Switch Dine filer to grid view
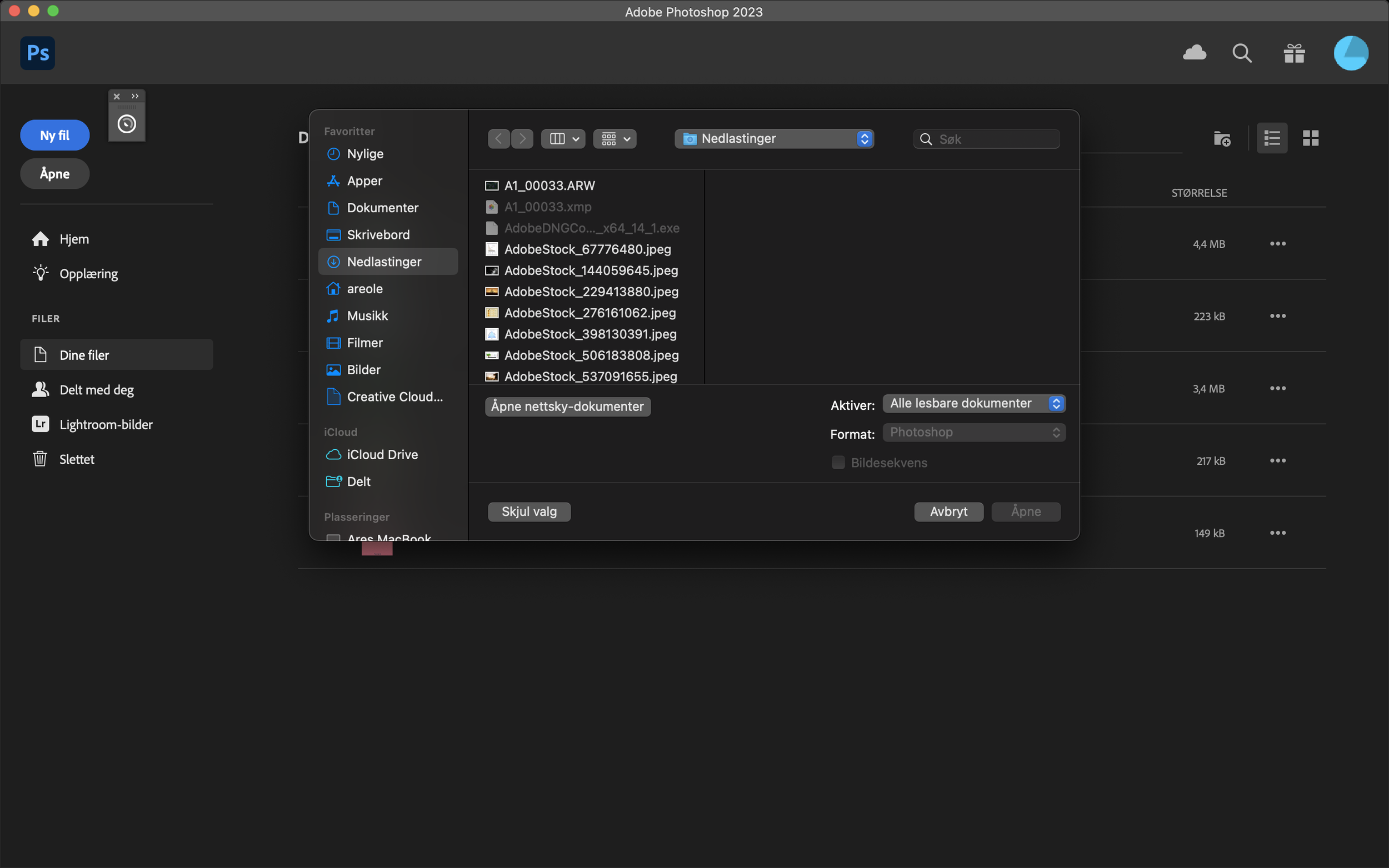Screen dimensions: 1389x868 coord(1311,138)
